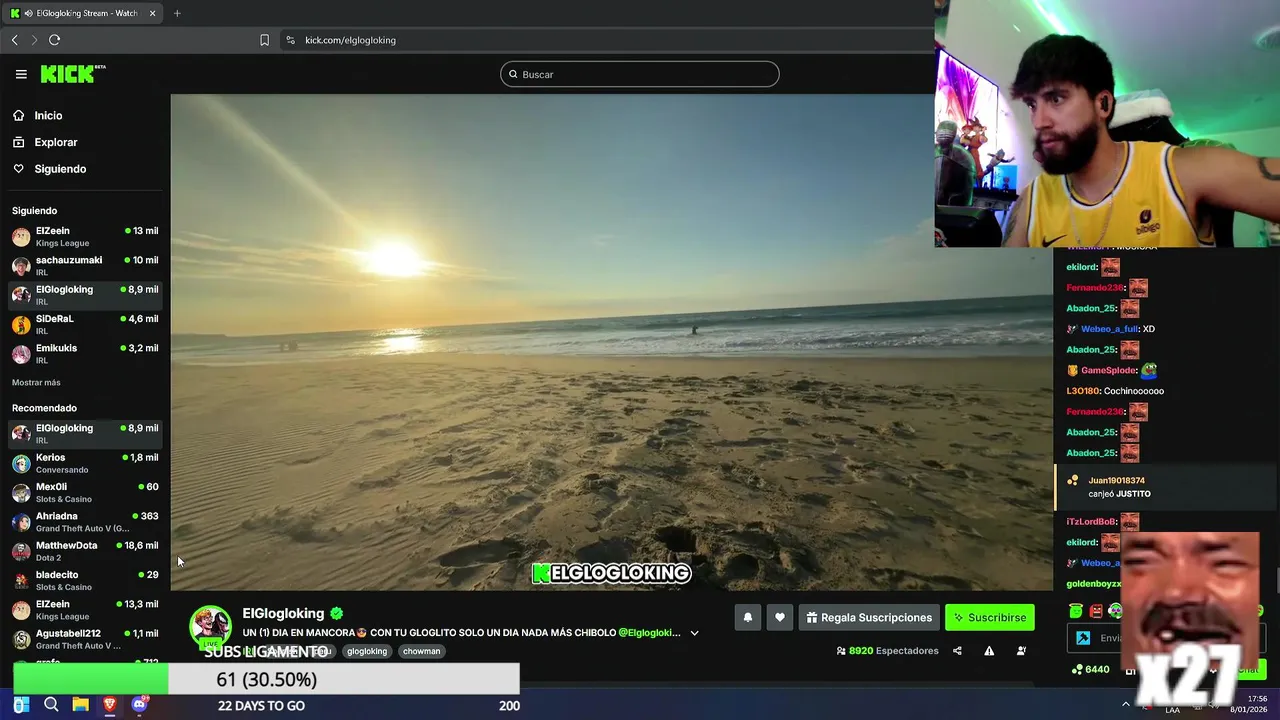This screenshot has height=720, width=1280.
Task: Open Agustabell212 recommended channel
Action: (85, 639)
